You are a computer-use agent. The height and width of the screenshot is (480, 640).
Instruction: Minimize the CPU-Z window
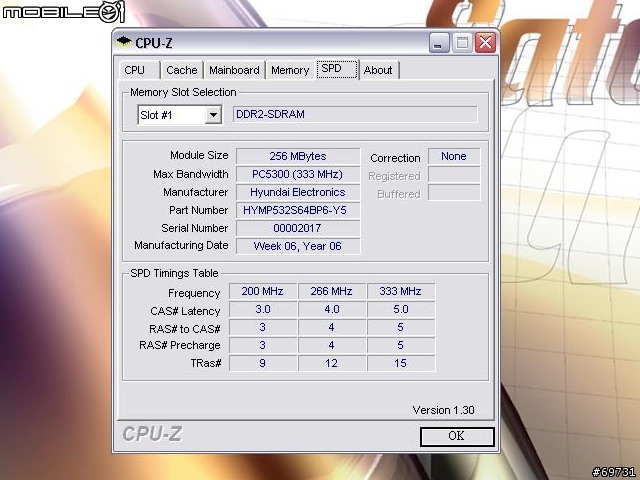point(439,42)
